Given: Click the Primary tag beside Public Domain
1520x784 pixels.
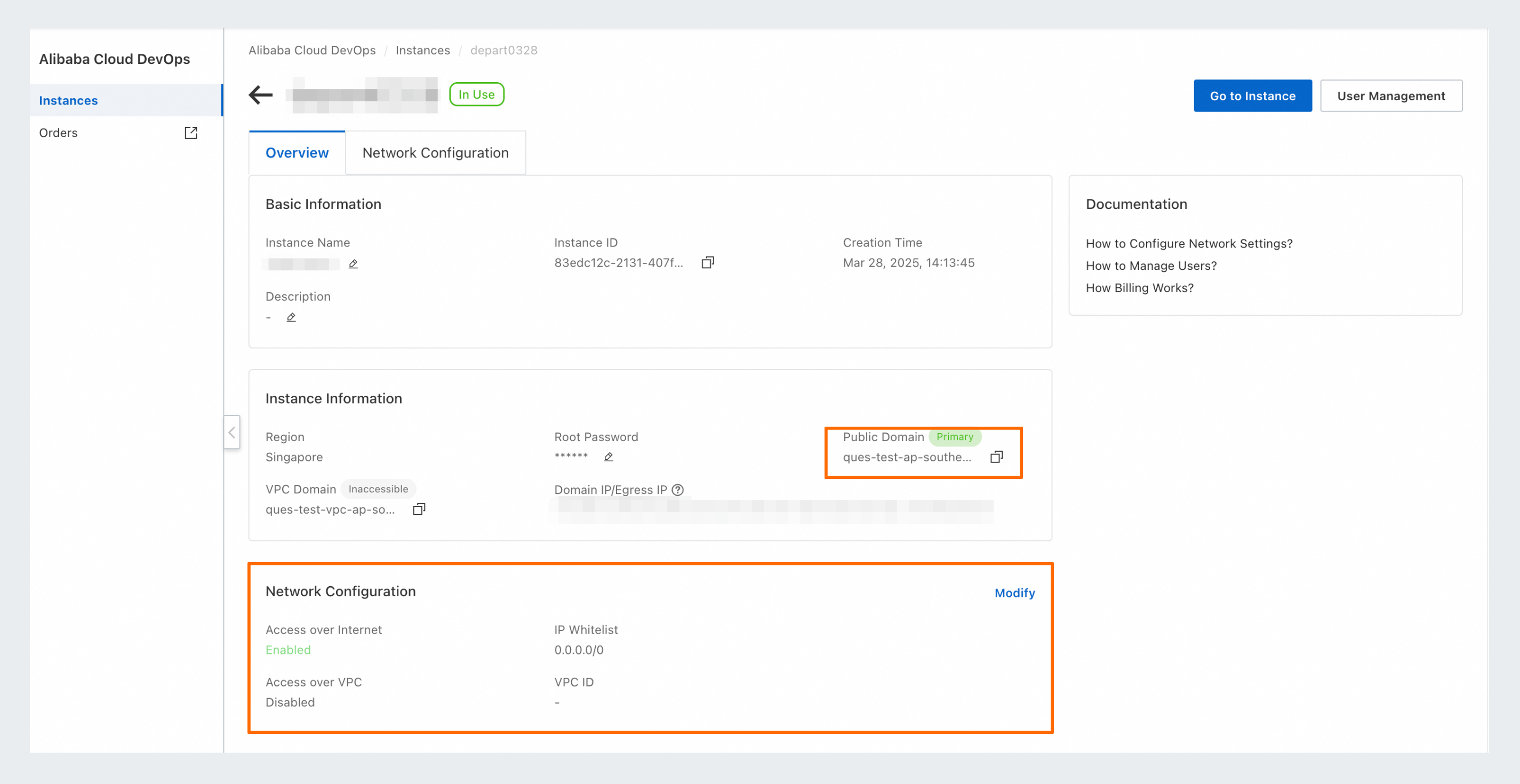Looking at the screenshot, I should click(955, 437).
